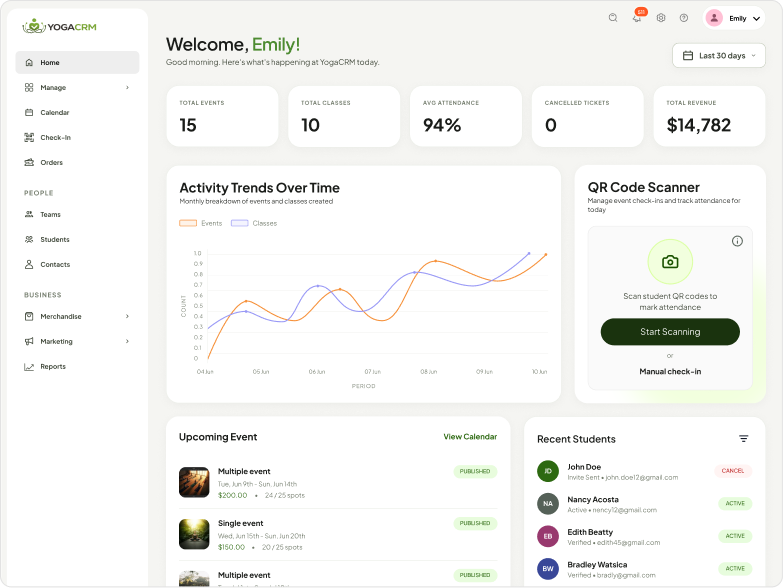Expand the Manage submenu chevron
Viewport: 783px width, 588px height.
[x=127, y=87]
